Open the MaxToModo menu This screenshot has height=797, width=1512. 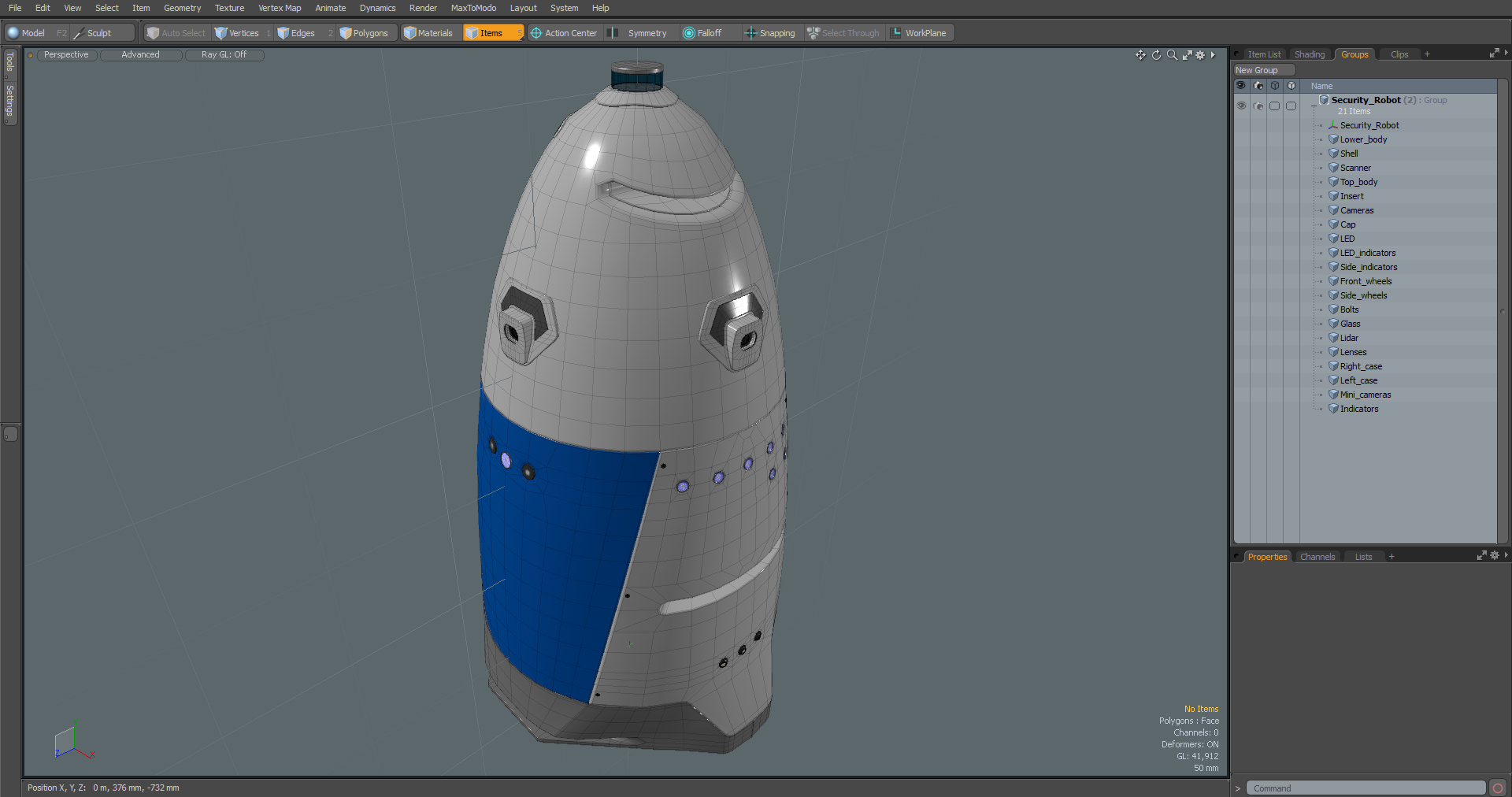click(473, 8)
